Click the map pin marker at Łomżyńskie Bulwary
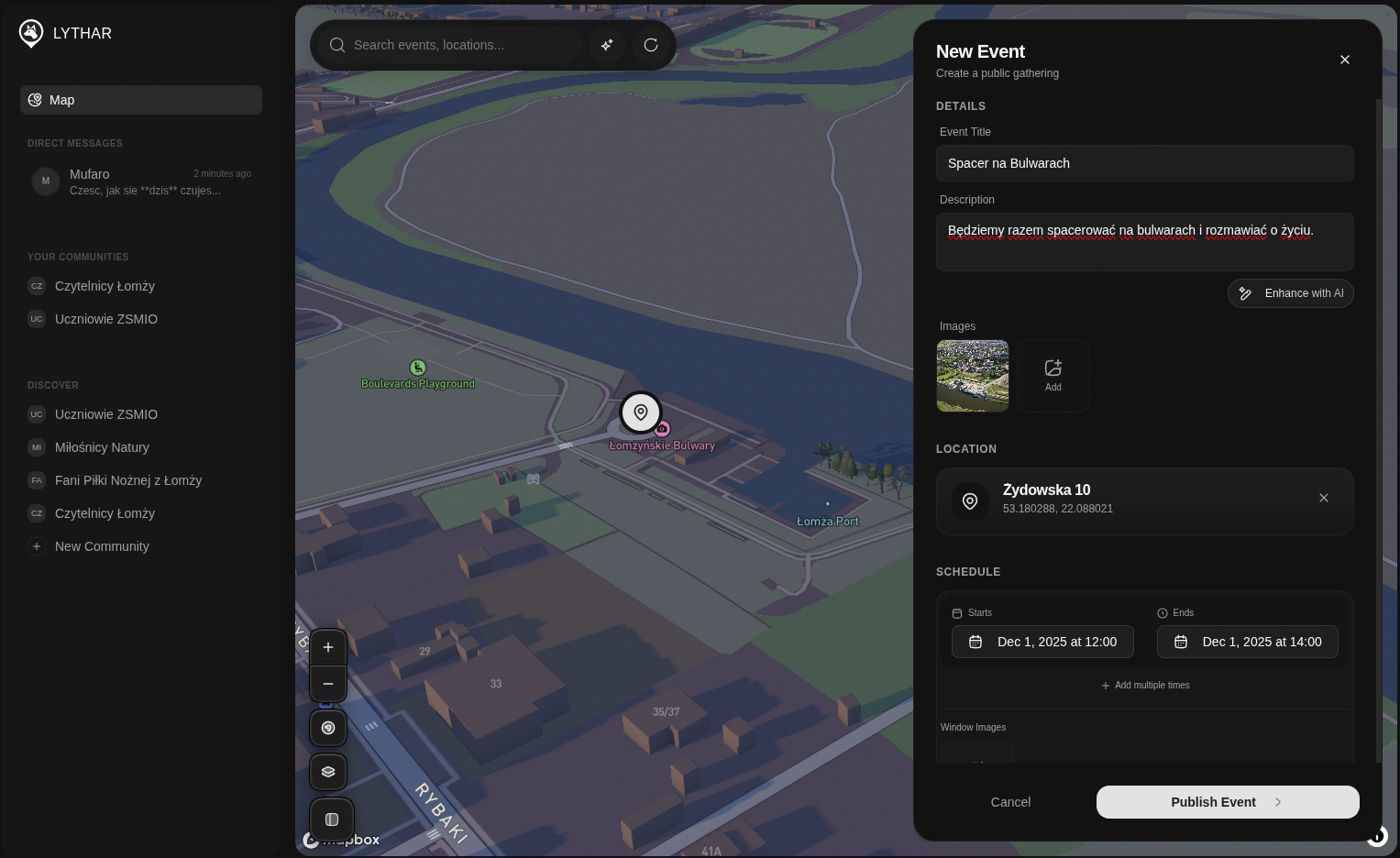 click(x=641, y=412)
